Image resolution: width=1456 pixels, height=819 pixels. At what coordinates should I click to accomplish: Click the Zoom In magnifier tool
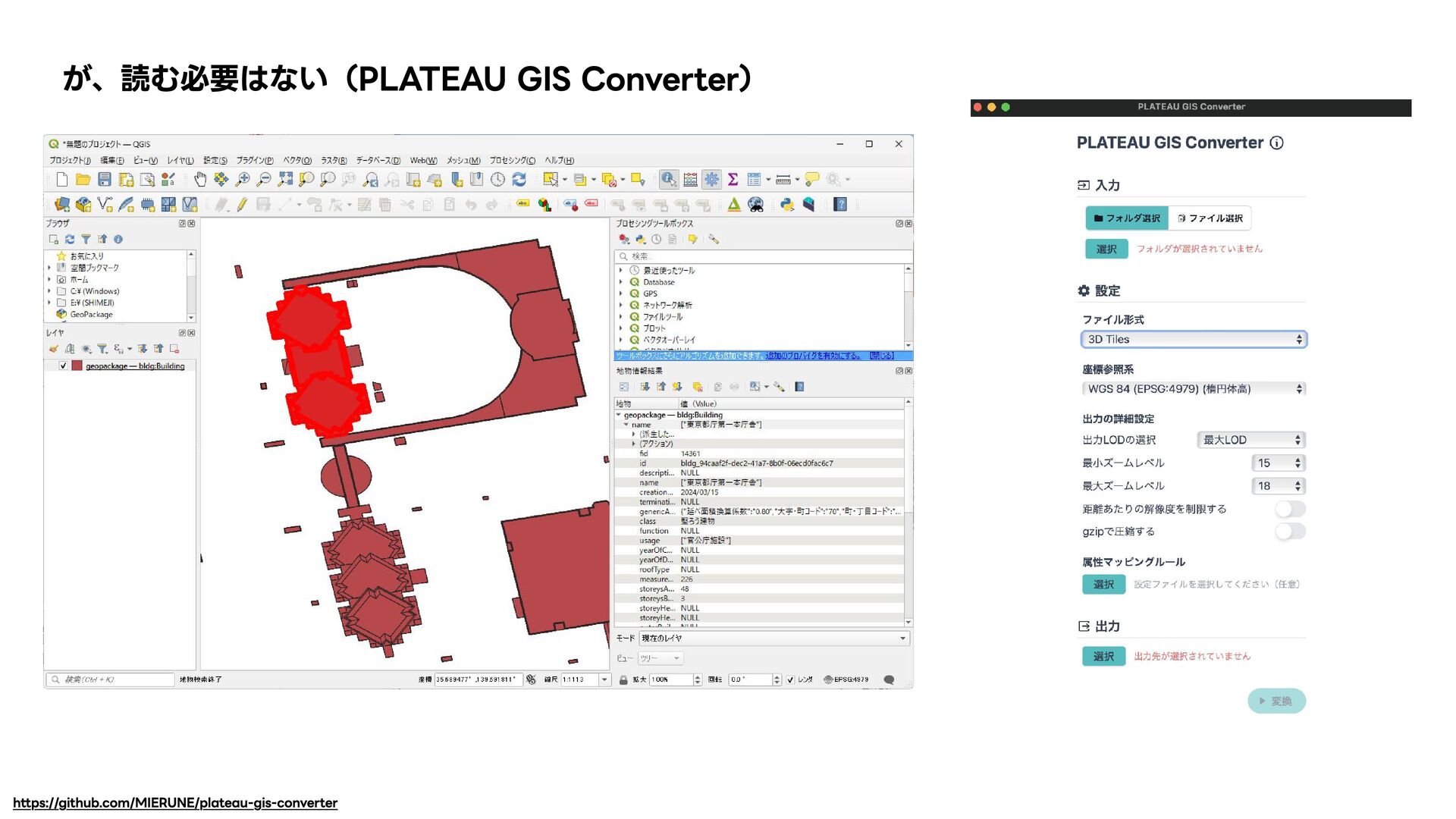pos(243,180)
